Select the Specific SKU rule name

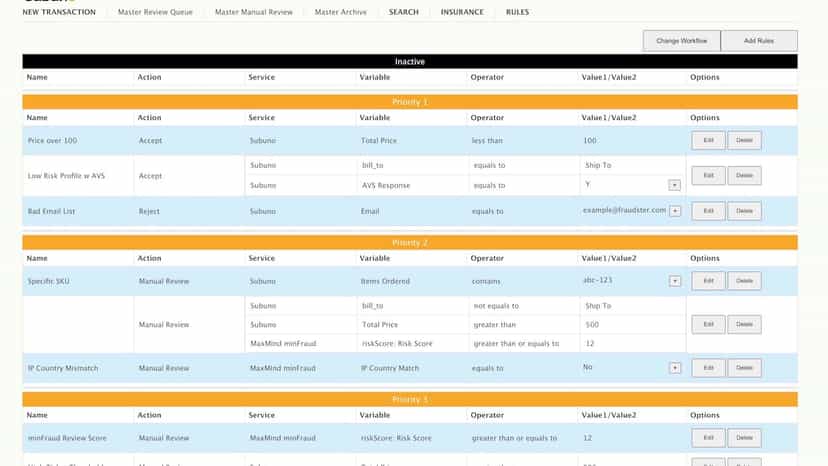(49, 282)
